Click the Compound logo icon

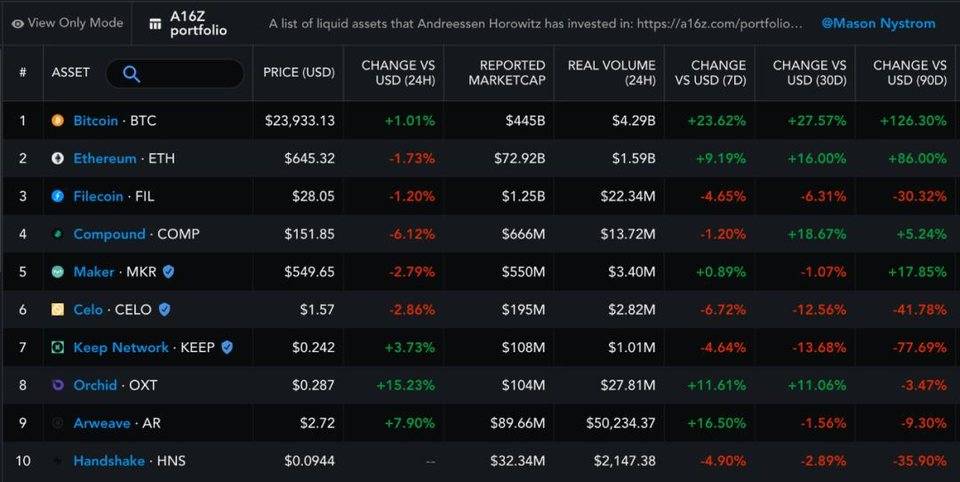point(58,234)
